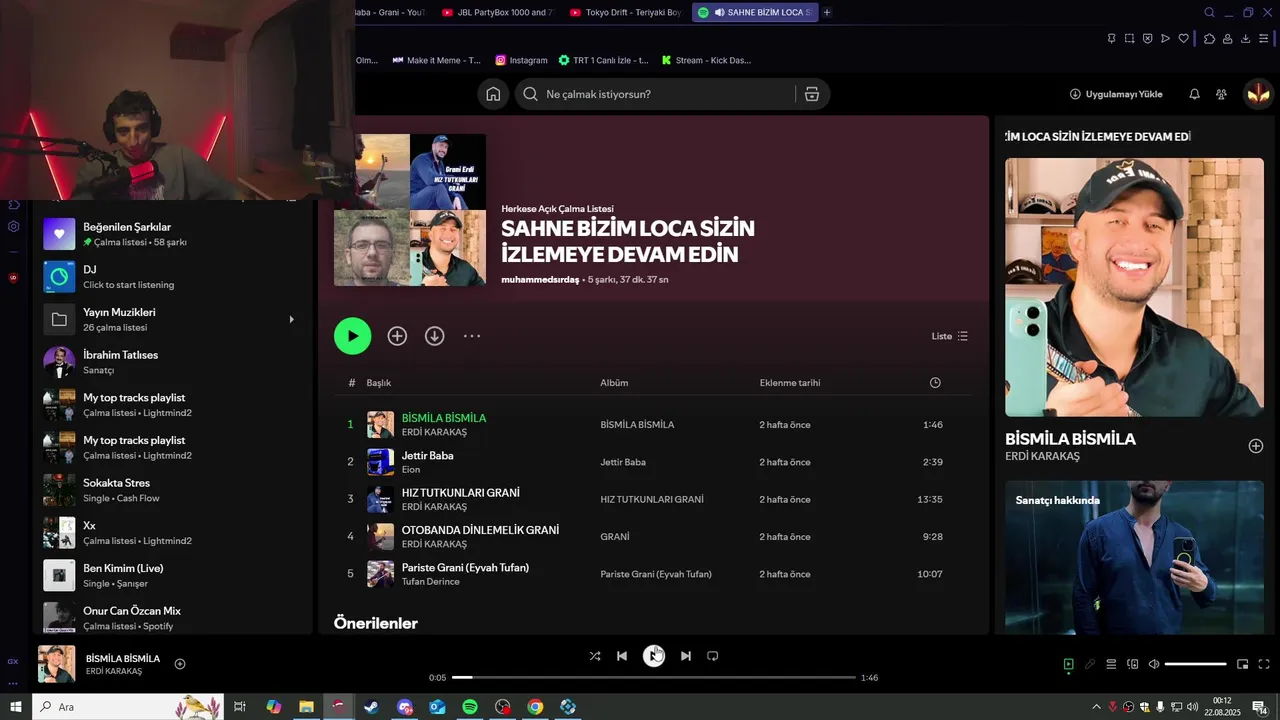
Task: Open the Xx playlist in the library
Action: (174, 533)
